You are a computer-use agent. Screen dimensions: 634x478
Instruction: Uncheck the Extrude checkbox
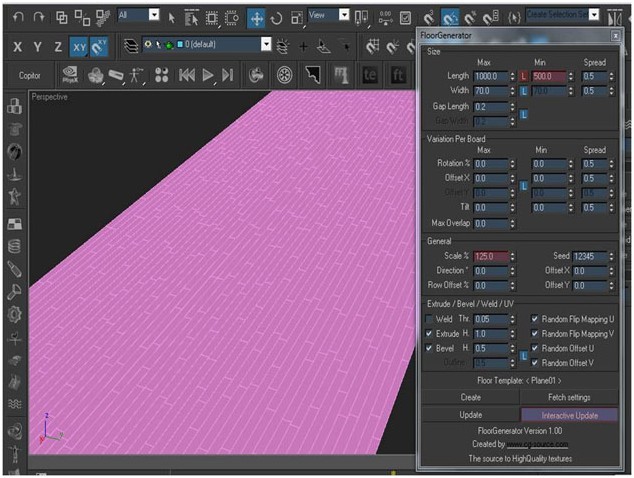coord(429,334)
